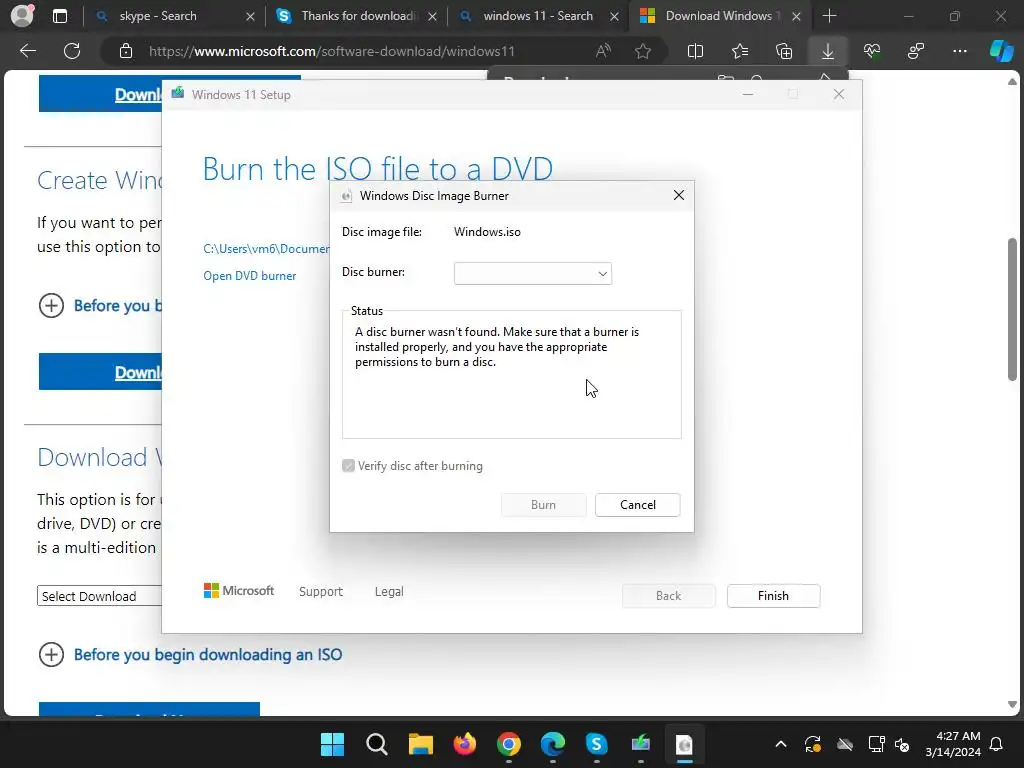This screenshot has width=1024, height=768.
Task: Click Open DVD burner link in Setup
Action: pyautogui.click(x=249, y=276)
